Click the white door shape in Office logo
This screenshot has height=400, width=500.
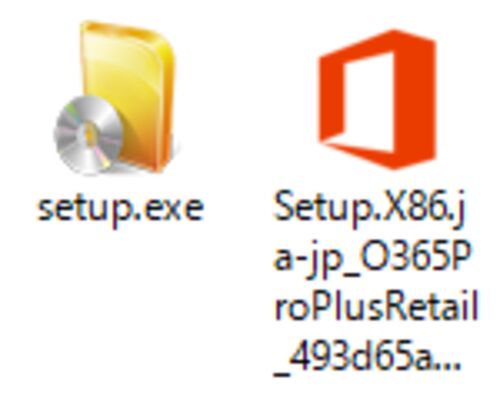[x=368, y=102]
